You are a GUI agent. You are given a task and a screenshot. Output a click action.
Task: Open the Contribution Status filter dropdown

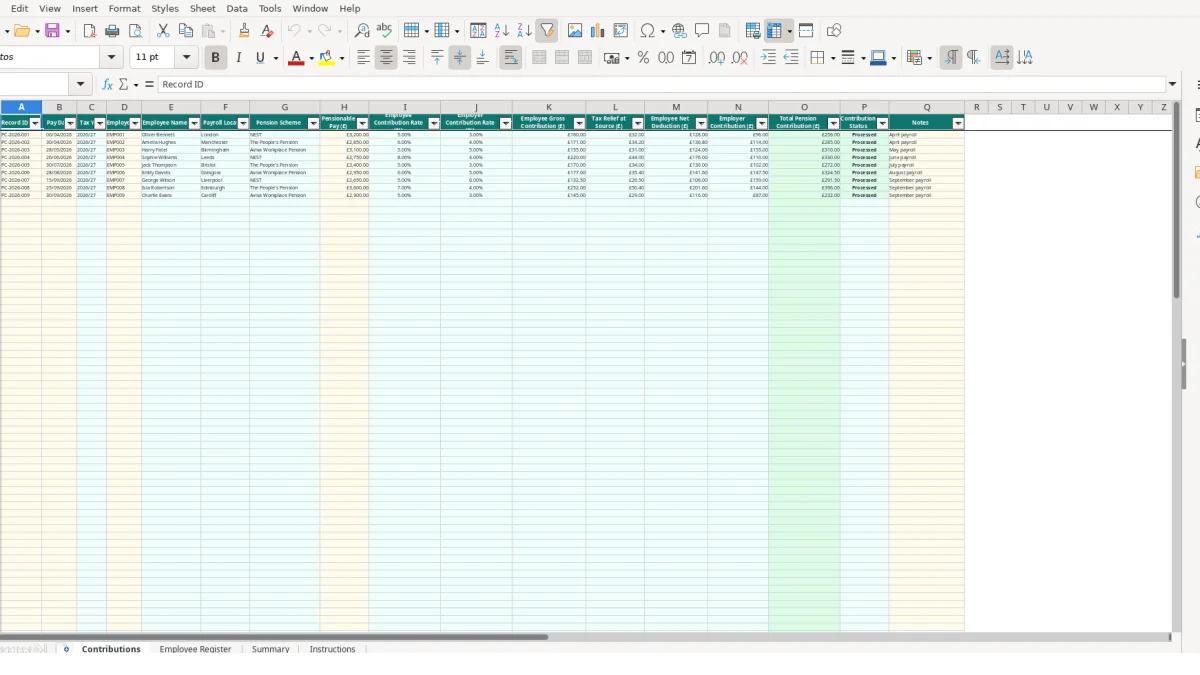(x=882, y=123)
